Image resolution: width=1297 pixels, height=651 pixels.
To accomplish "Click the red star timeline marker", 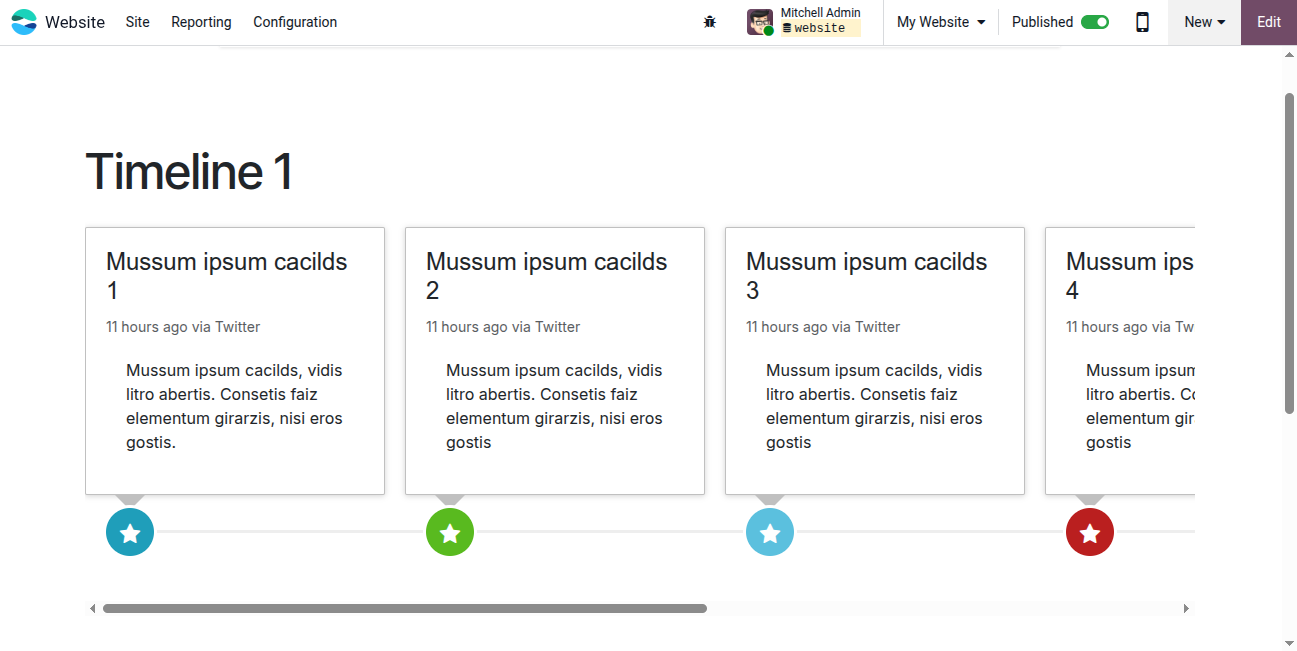I will pyautogui.click(x=1090, y=532).
